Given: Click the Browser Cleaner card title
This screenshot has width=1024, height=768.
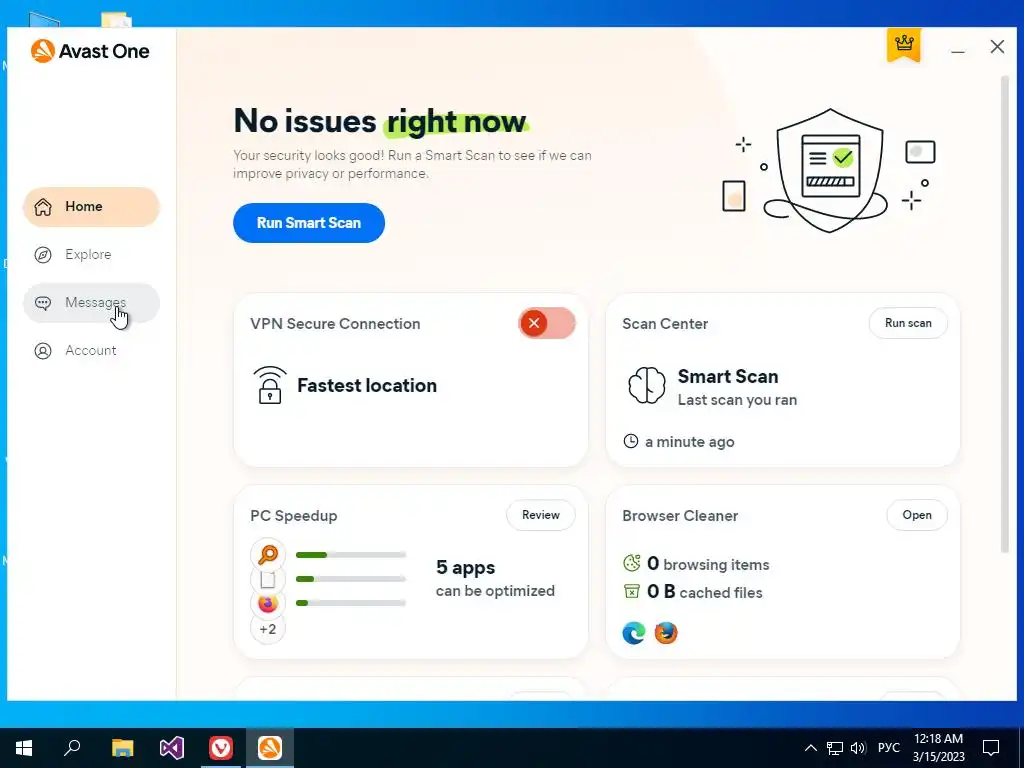Looking at the screenshot, I should pyautogui.click(x=680, y=516).
